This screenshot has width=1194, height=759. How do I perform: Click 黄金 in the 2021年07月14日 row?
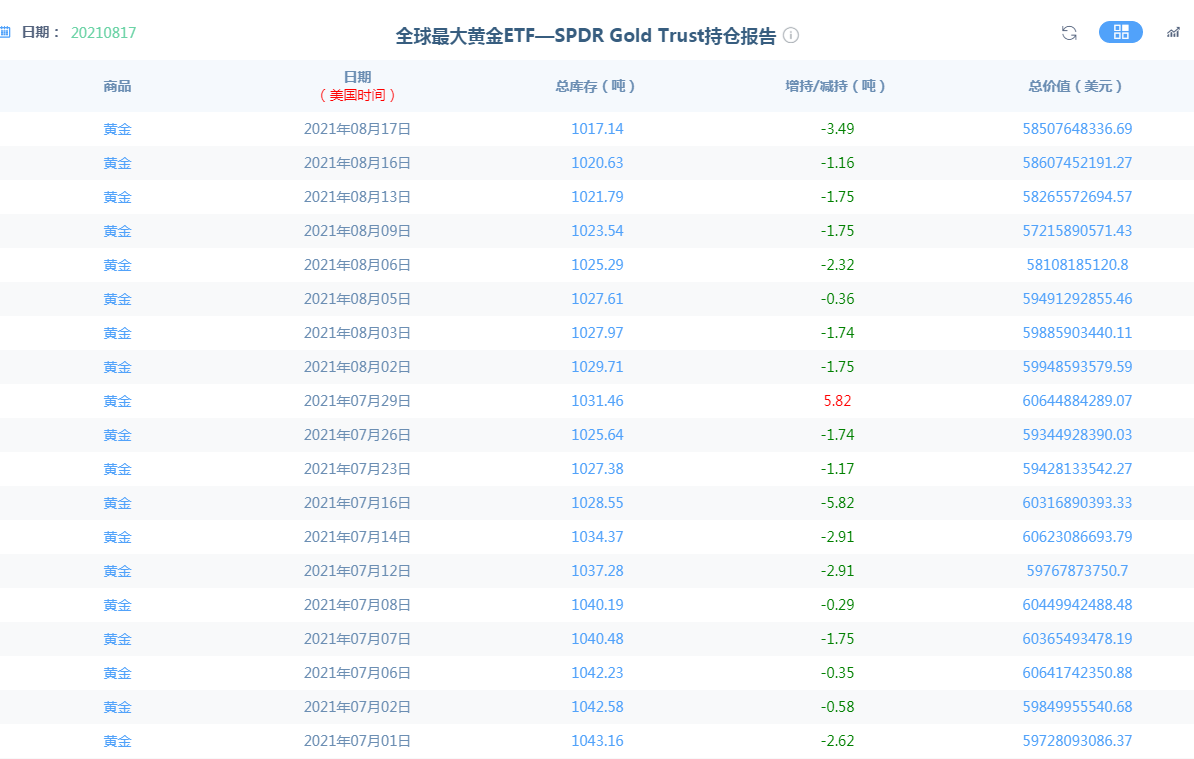pos(117,537)
